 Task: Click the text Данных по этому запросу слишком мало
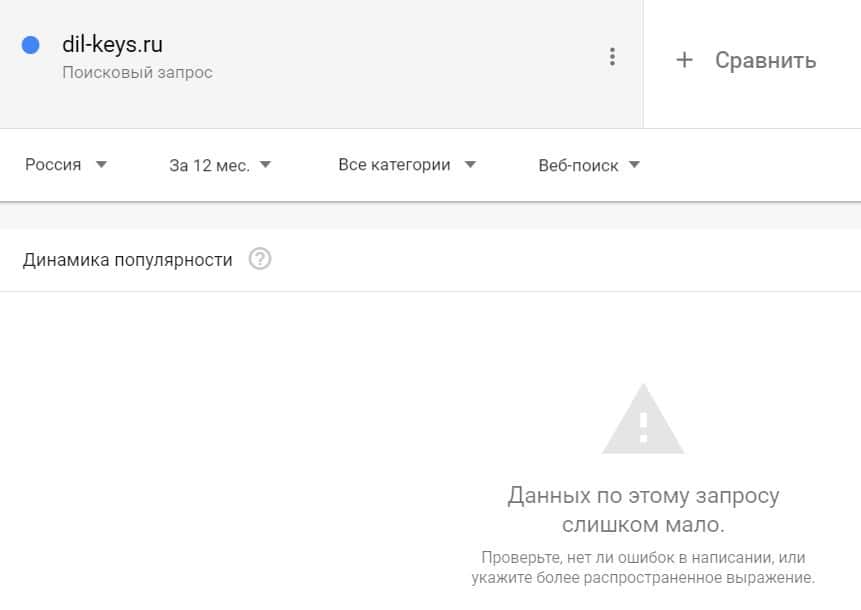coord(643,510)
